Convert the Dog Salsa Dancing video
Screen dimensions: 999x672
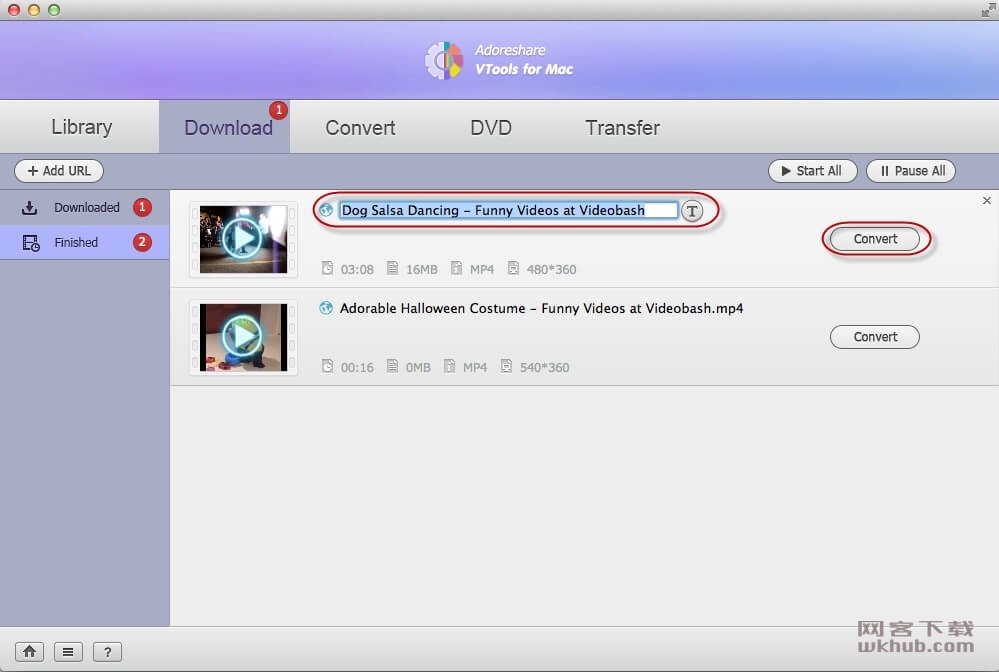point(875,239)
